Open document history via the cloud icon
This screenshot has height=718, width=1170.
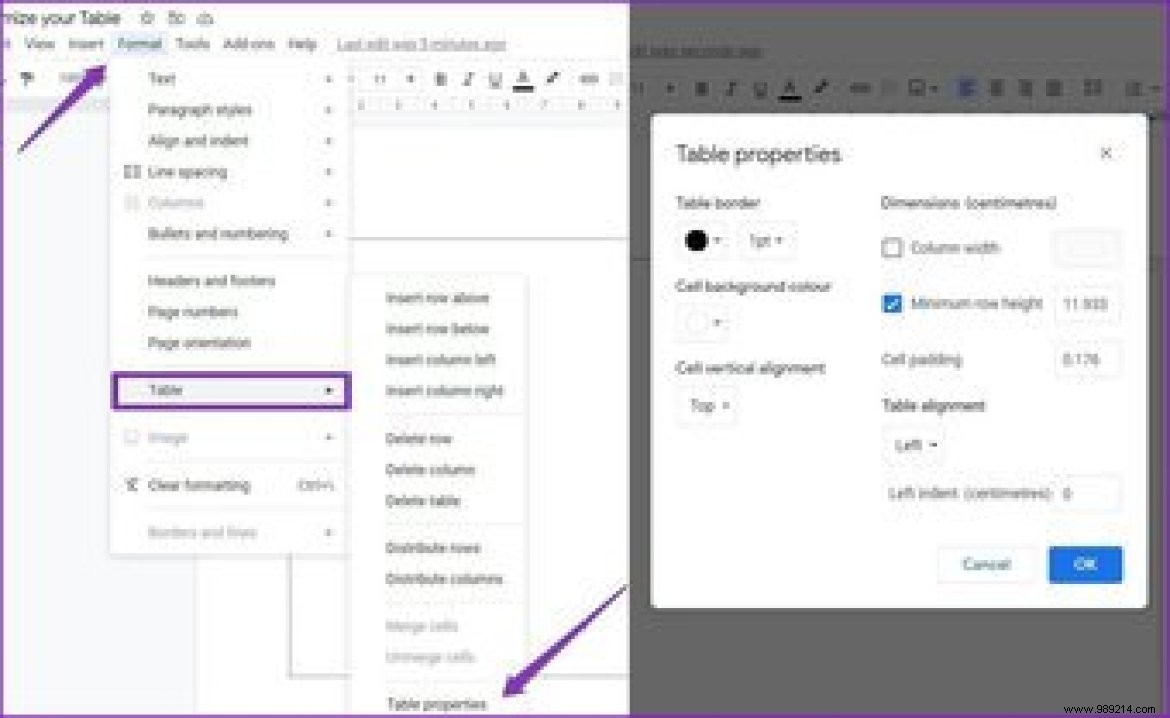[206, 18]
